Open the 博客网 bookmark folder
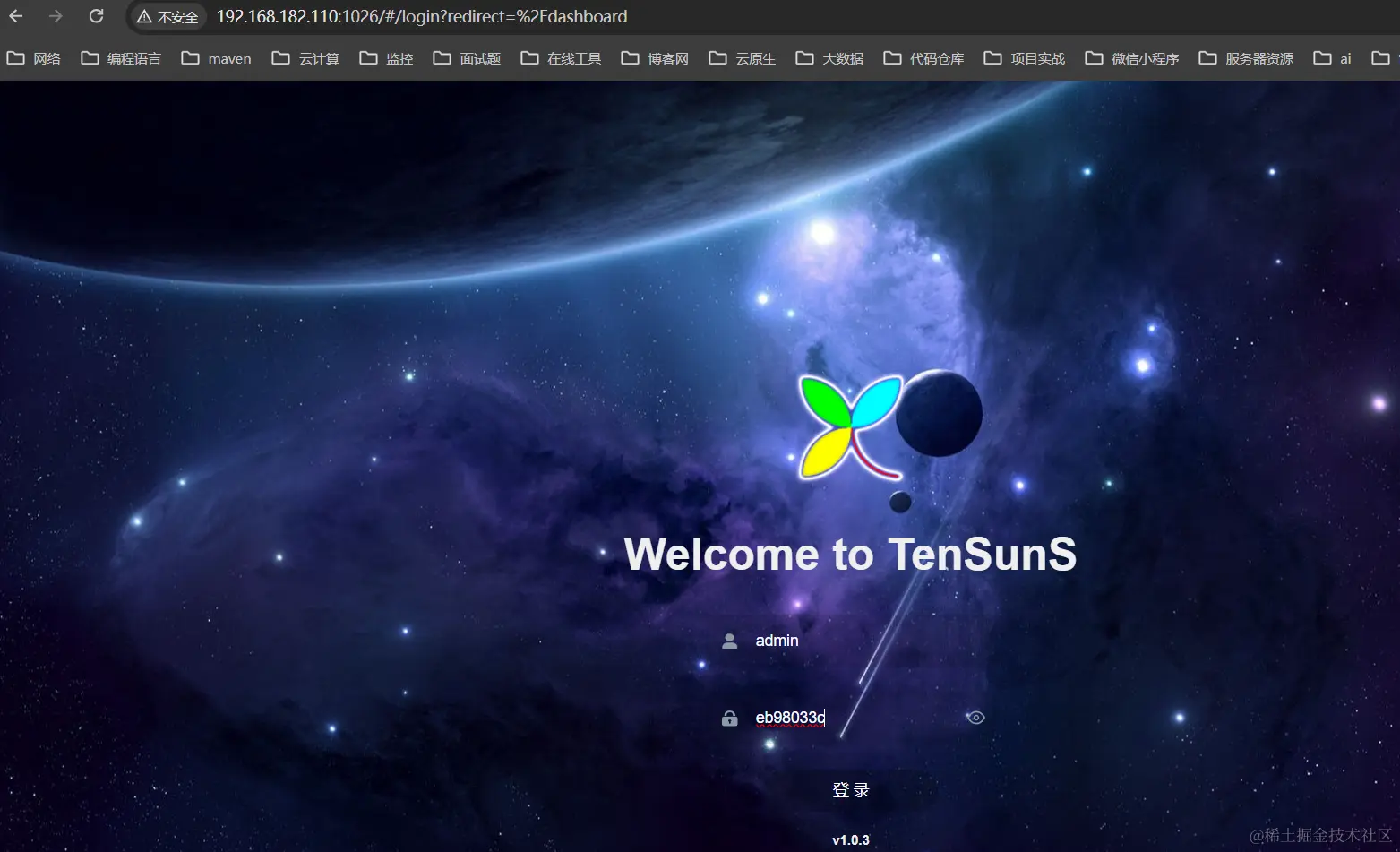Screen dimensions: 1400x852 (x=655, y=58)
